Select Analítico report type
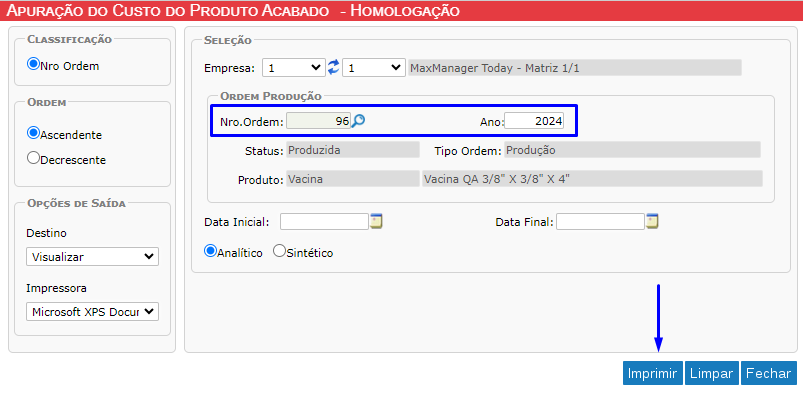This screenshot has width=803, height=393. (x=210, y=251)
